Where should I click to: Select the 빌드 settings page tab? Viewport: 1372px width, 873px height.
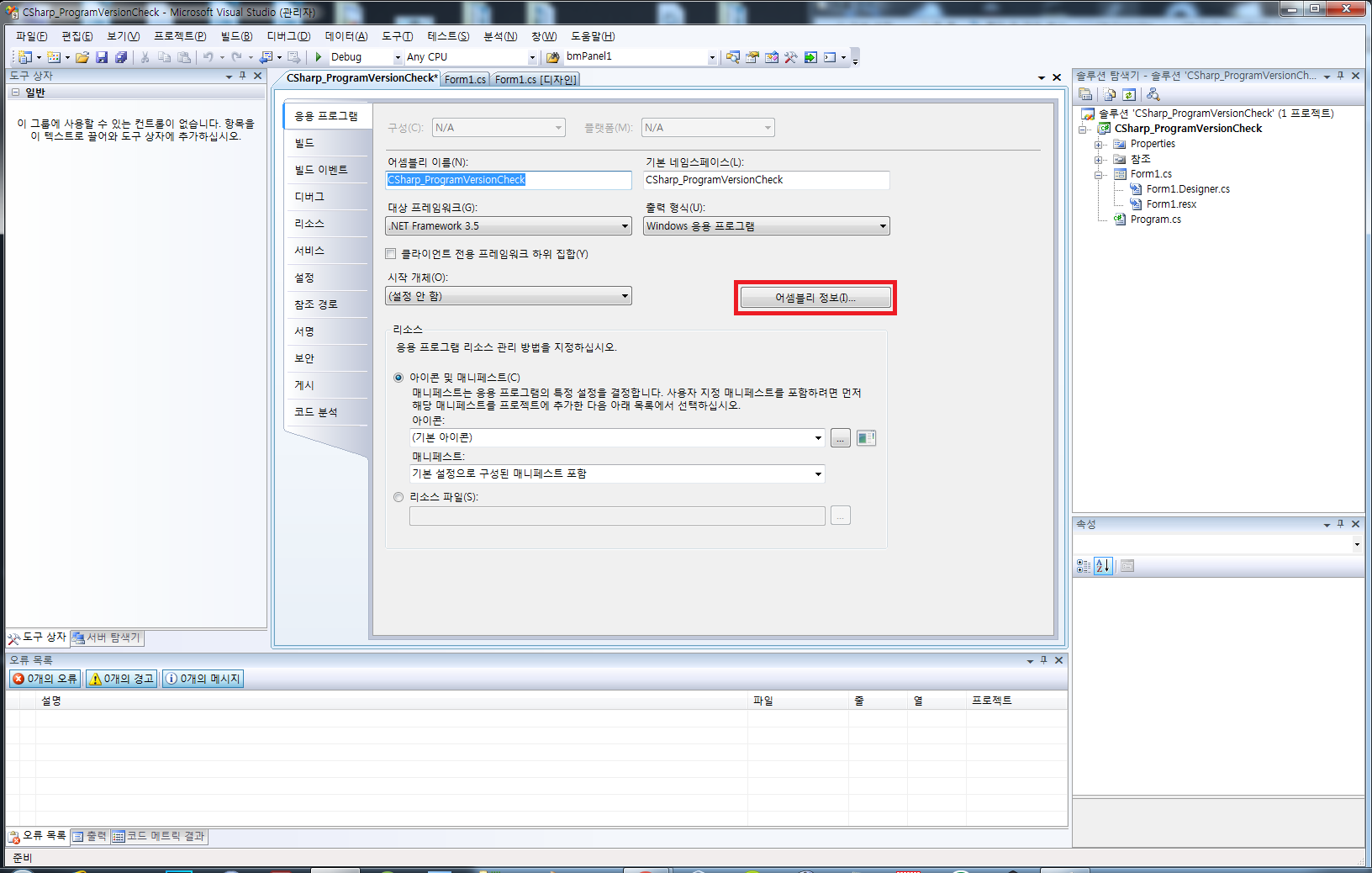tap(327, 143)
